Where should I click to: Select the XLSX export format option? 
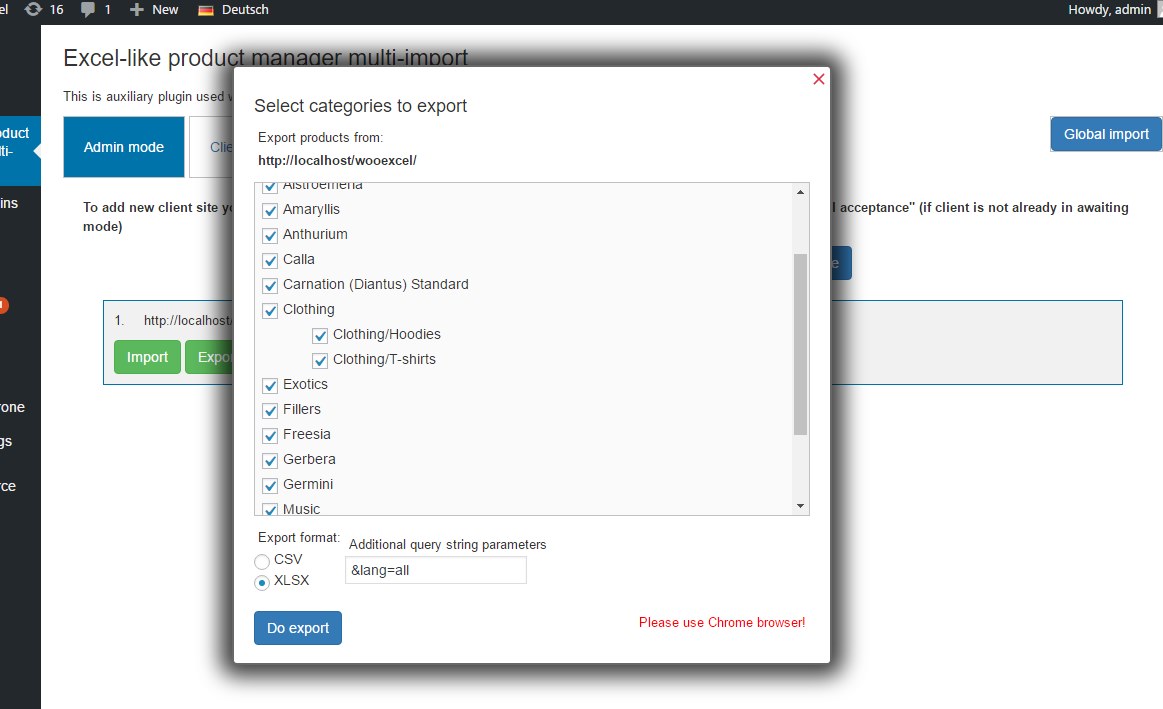[261, 582]
